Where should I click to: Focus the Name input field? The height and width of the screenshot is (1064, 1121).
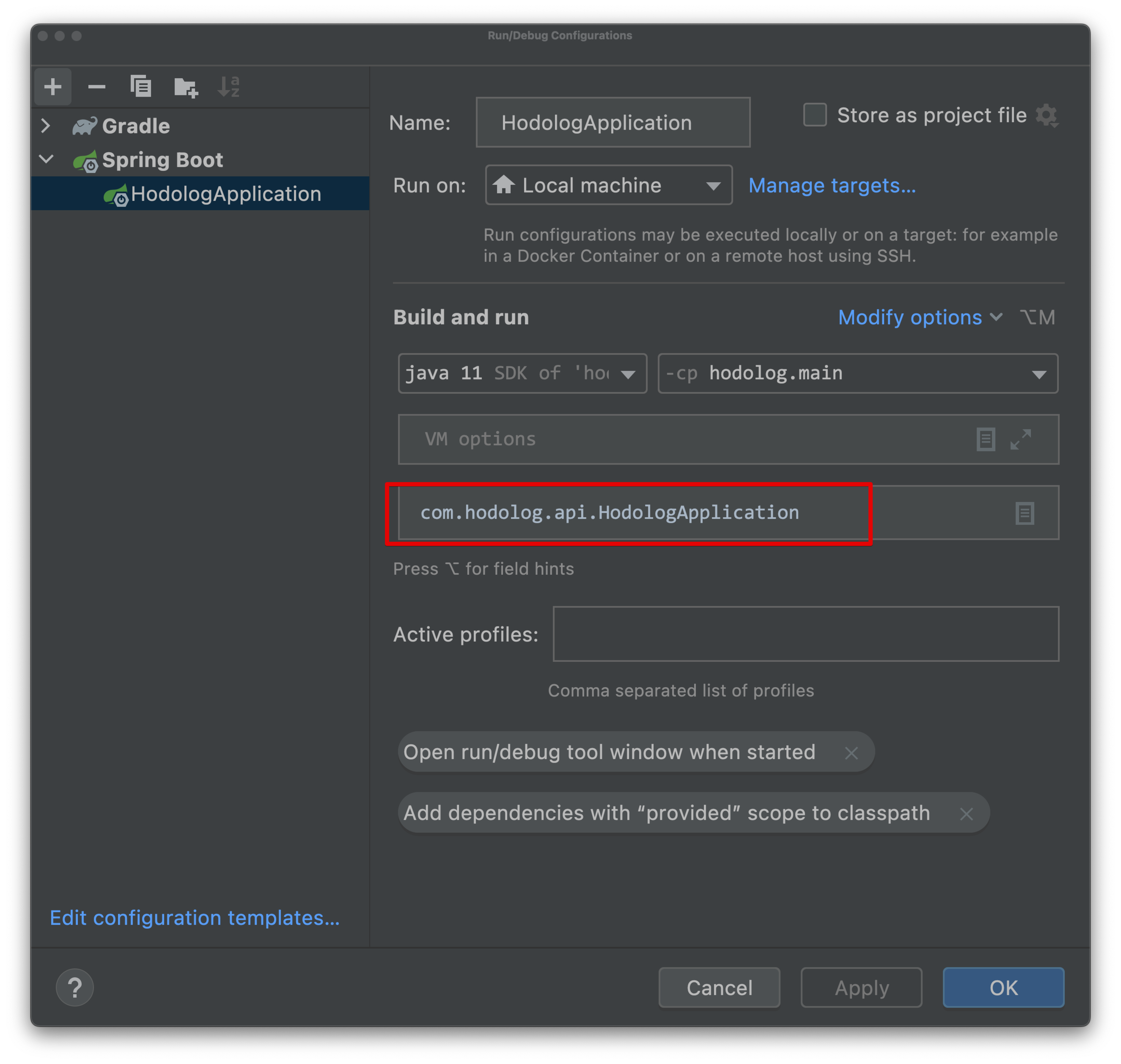pyautogui.click(x=613, y=122)
